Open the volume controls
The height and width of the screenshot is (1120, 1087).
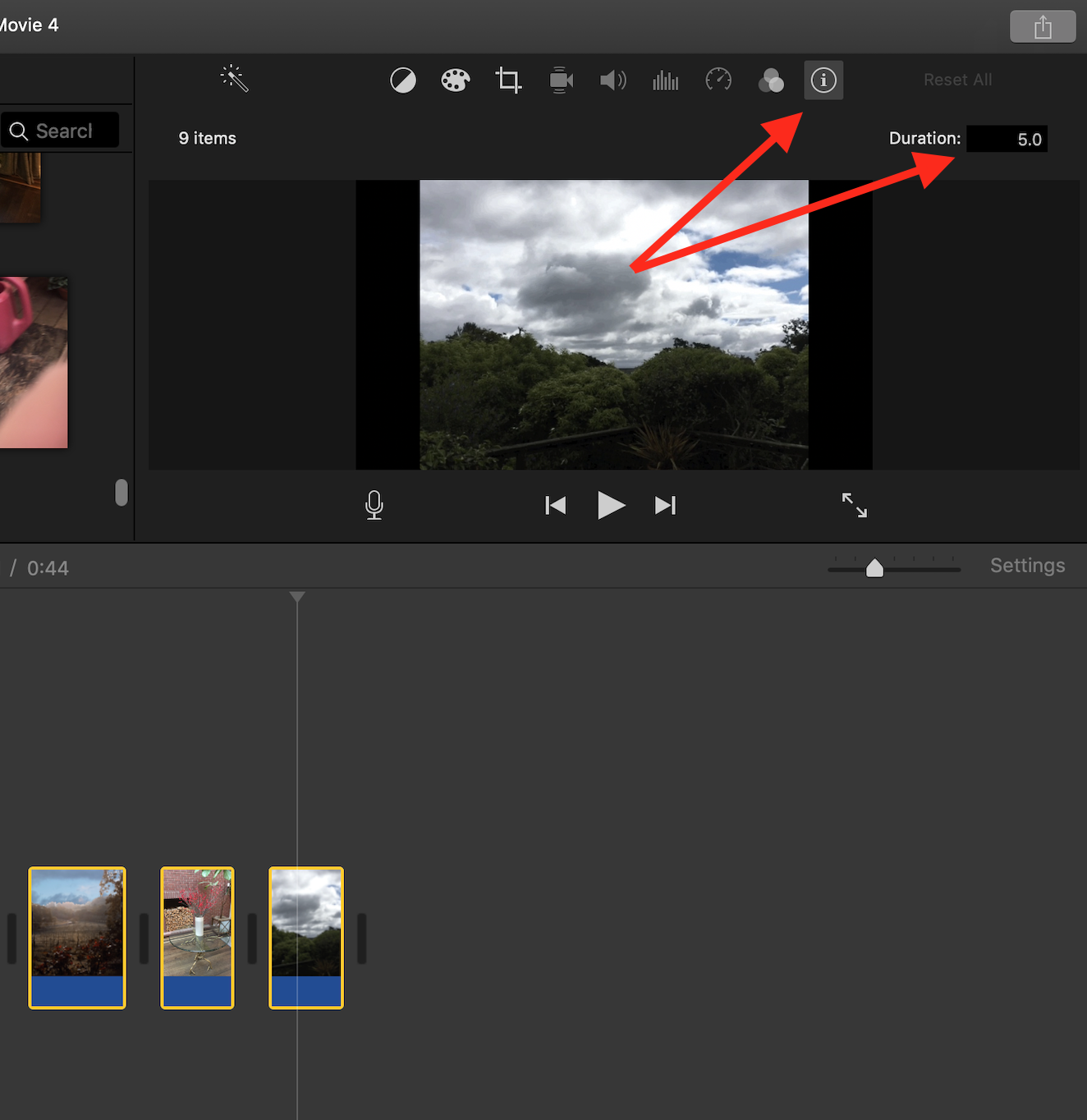point(613,80)
